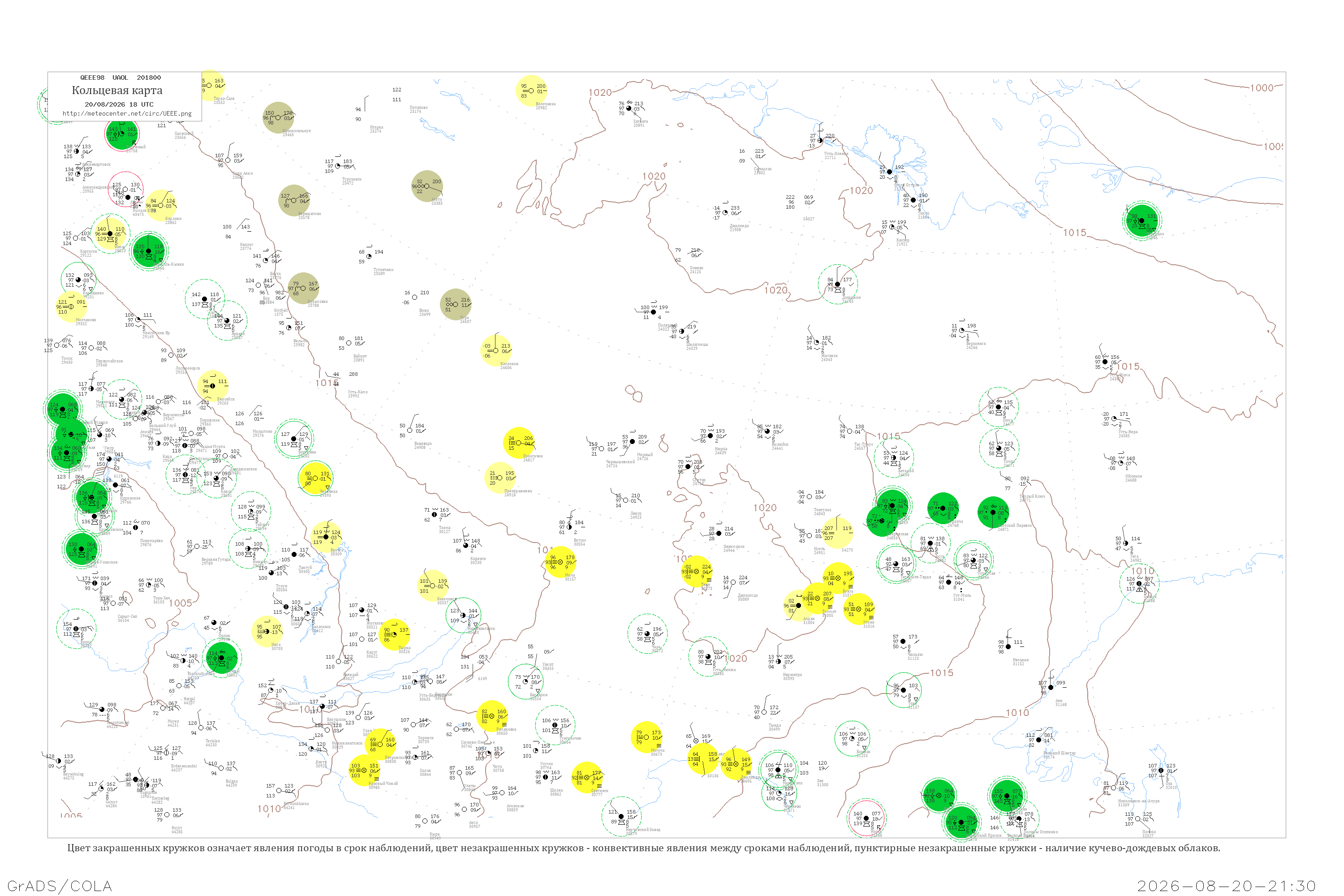Select the 'Тында' station label

775,726
